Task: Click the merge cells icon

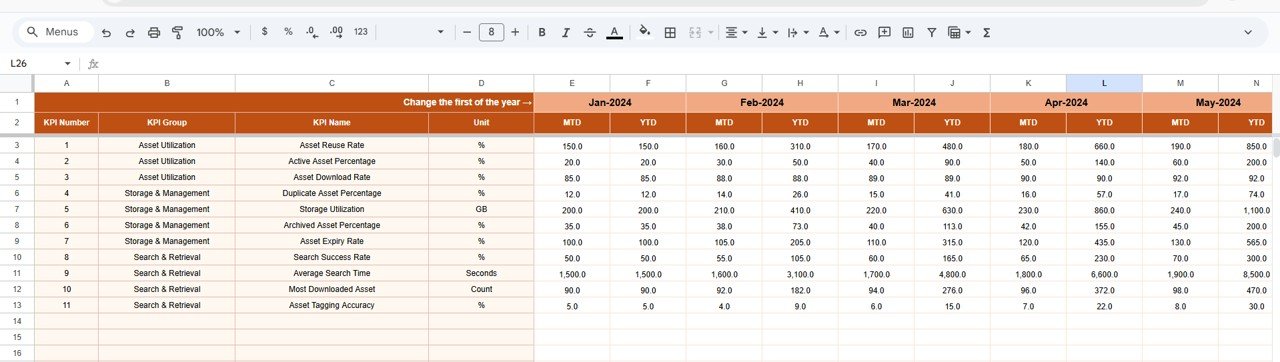Action: [x=694, y=32]
